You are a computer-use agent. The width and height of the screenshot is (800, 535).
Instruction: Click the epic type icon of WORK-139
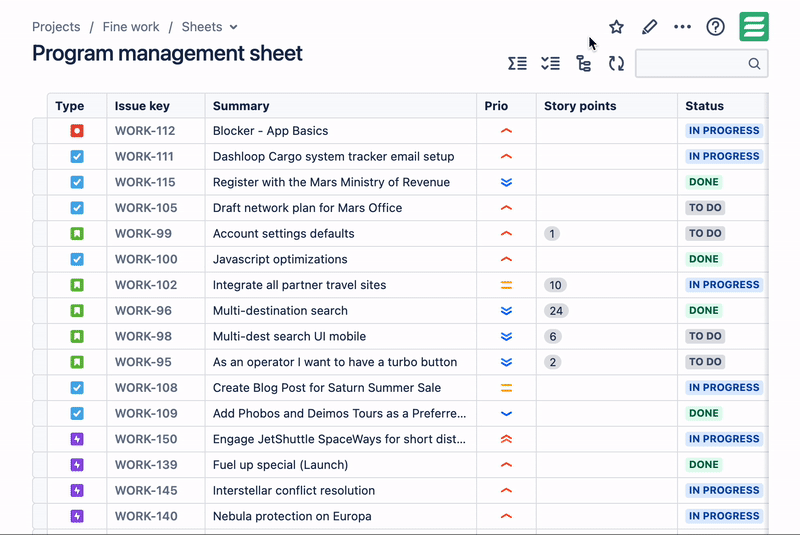77,465
